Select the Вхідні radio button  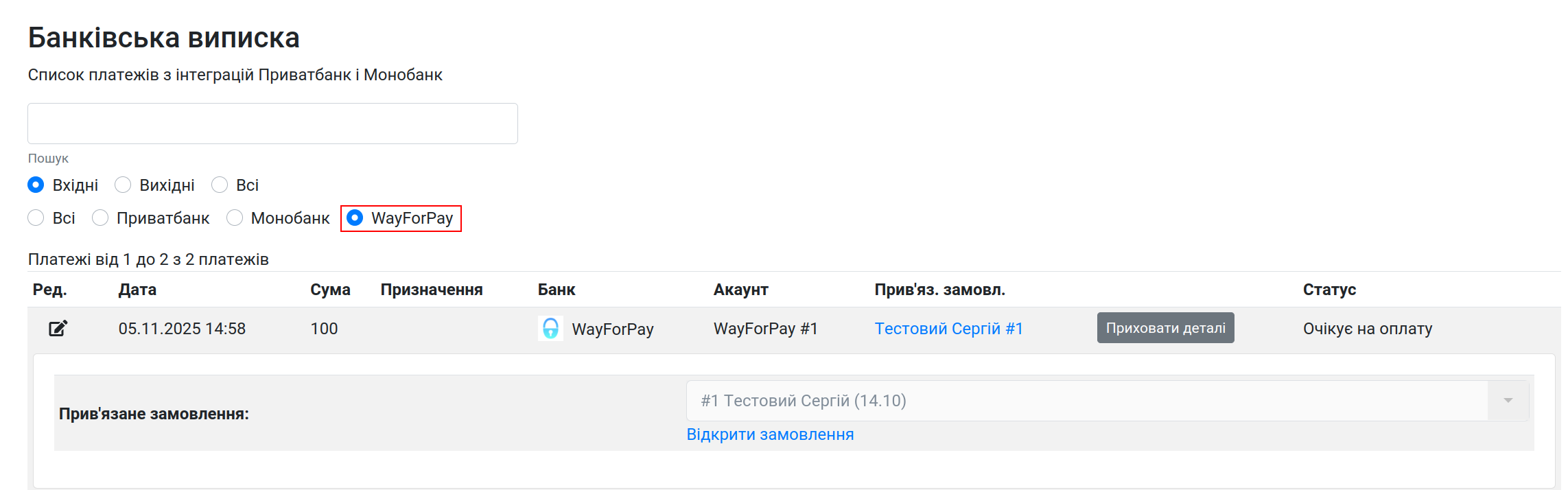click(36, 185)
